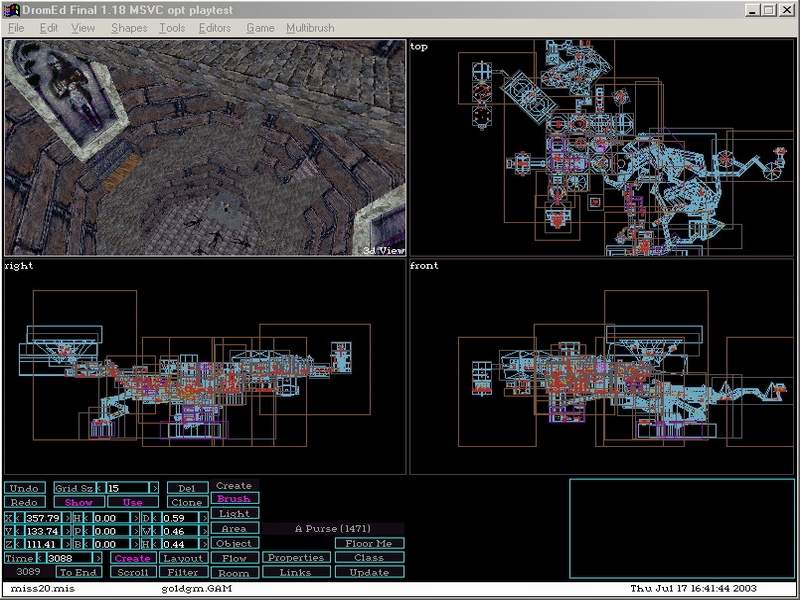
Task: Open object Properties
Action: click(296, 558)
